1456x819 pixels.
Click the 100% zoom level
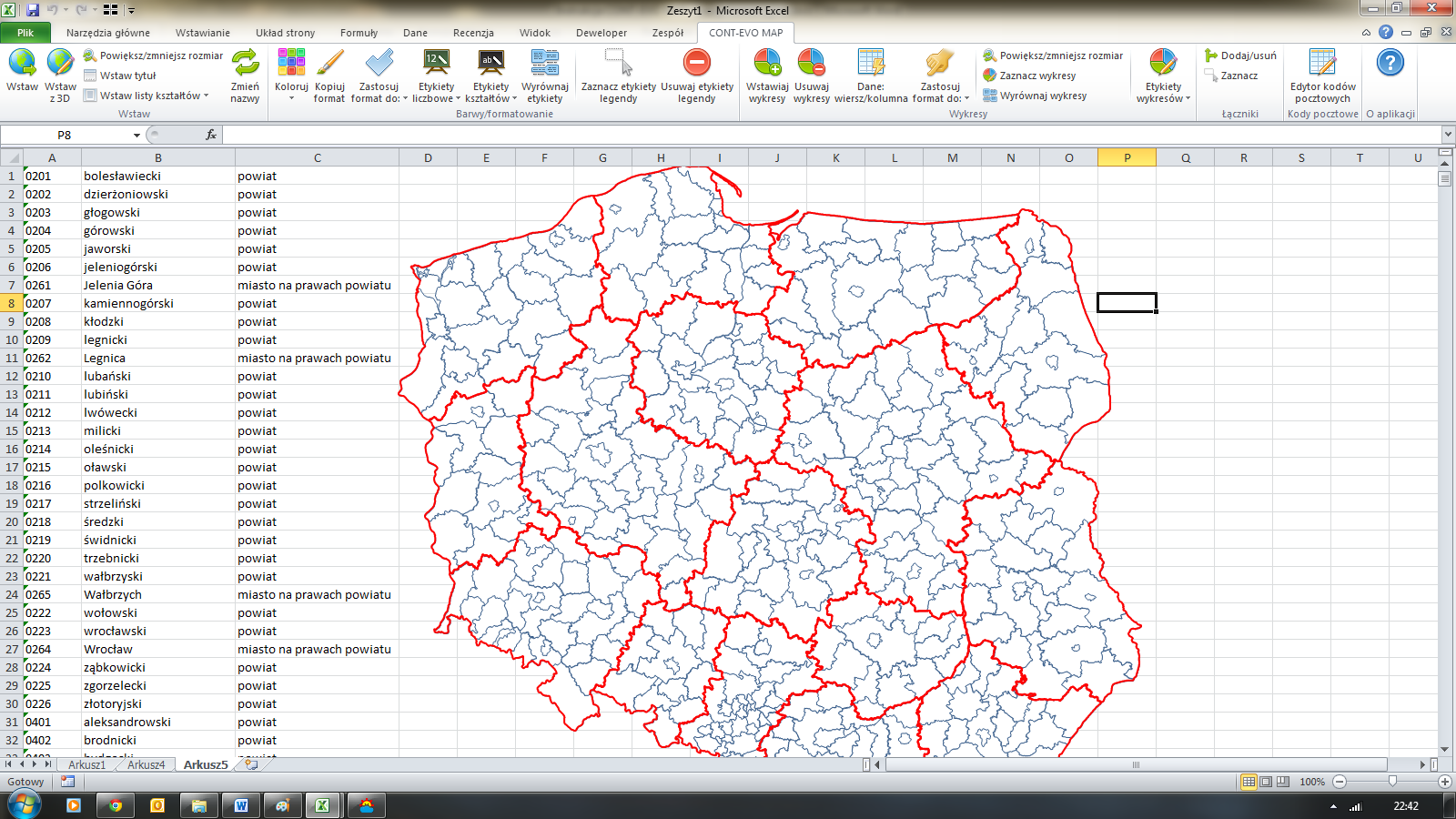click(x=1311, y=782)
